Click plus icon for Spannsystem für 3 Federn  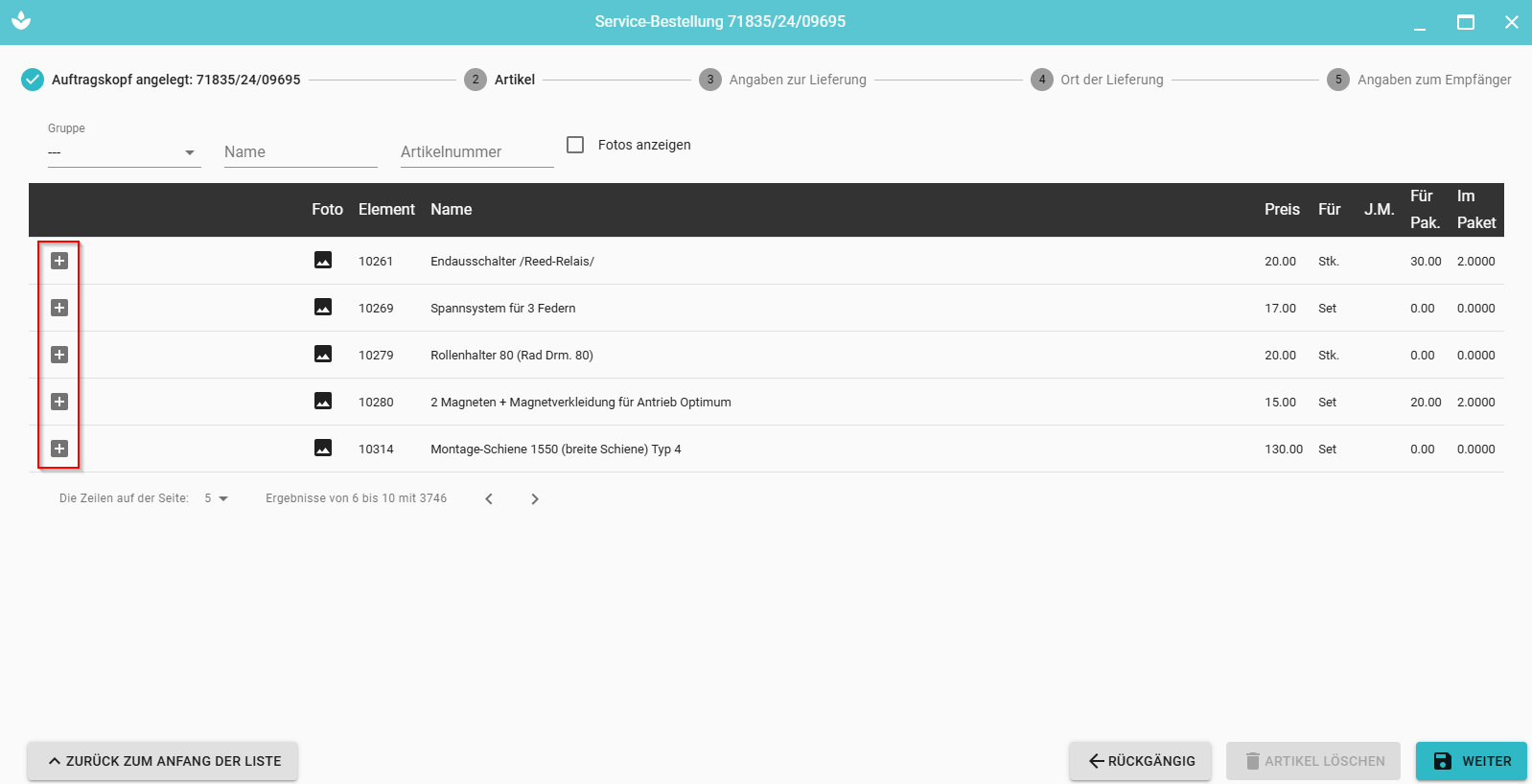[59, 308]
